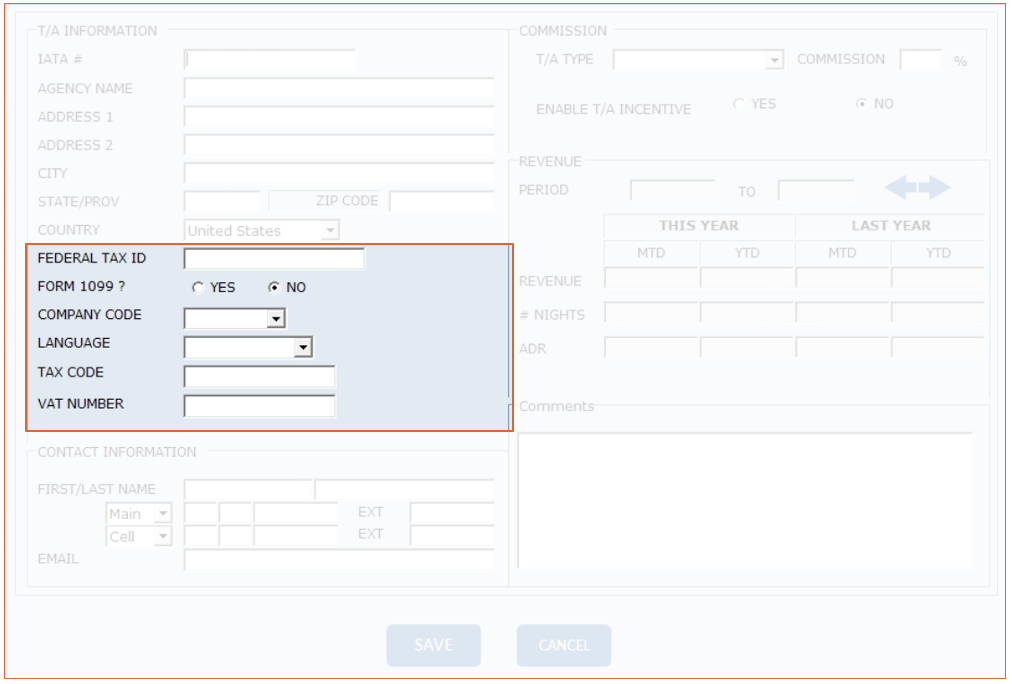The image size is (1012, 684).
Task: Choose NO for Enable T/A Incentive
Action: [x=860, y=104]
